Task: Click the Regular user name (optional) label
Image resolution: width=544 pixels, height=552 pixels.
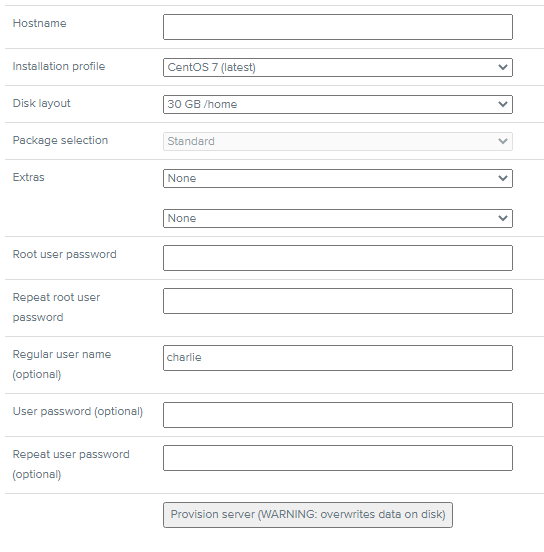Action: (62, 364)
